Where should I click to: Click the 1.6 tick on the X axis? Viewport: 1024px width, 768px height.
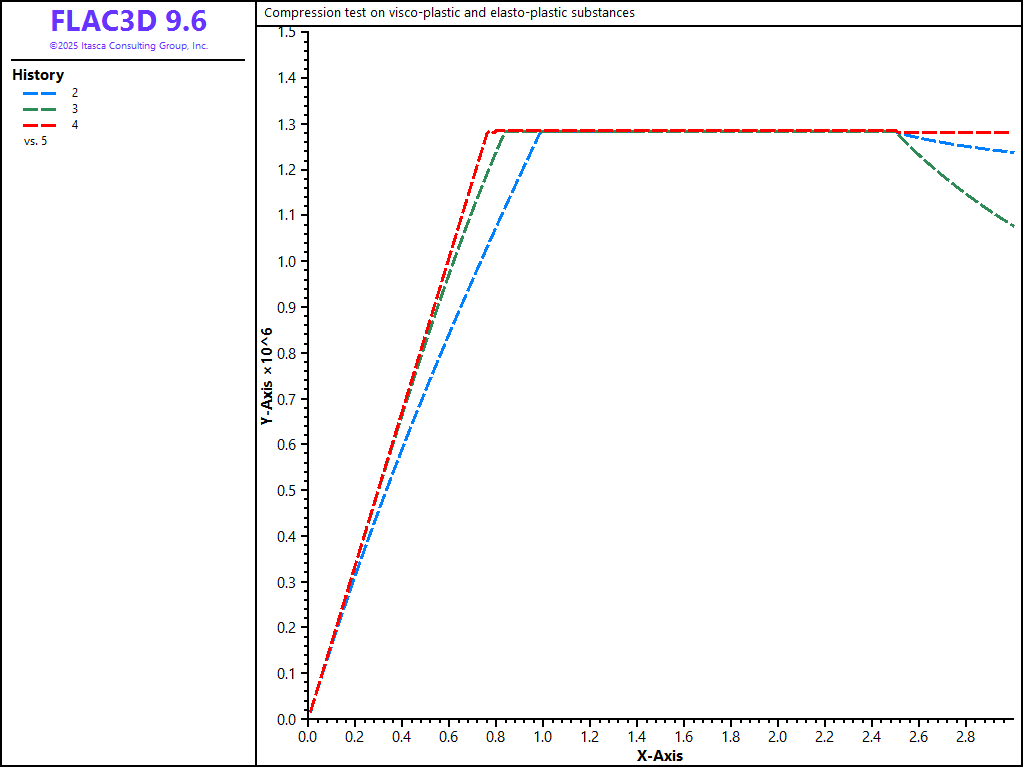click(684, 737)
